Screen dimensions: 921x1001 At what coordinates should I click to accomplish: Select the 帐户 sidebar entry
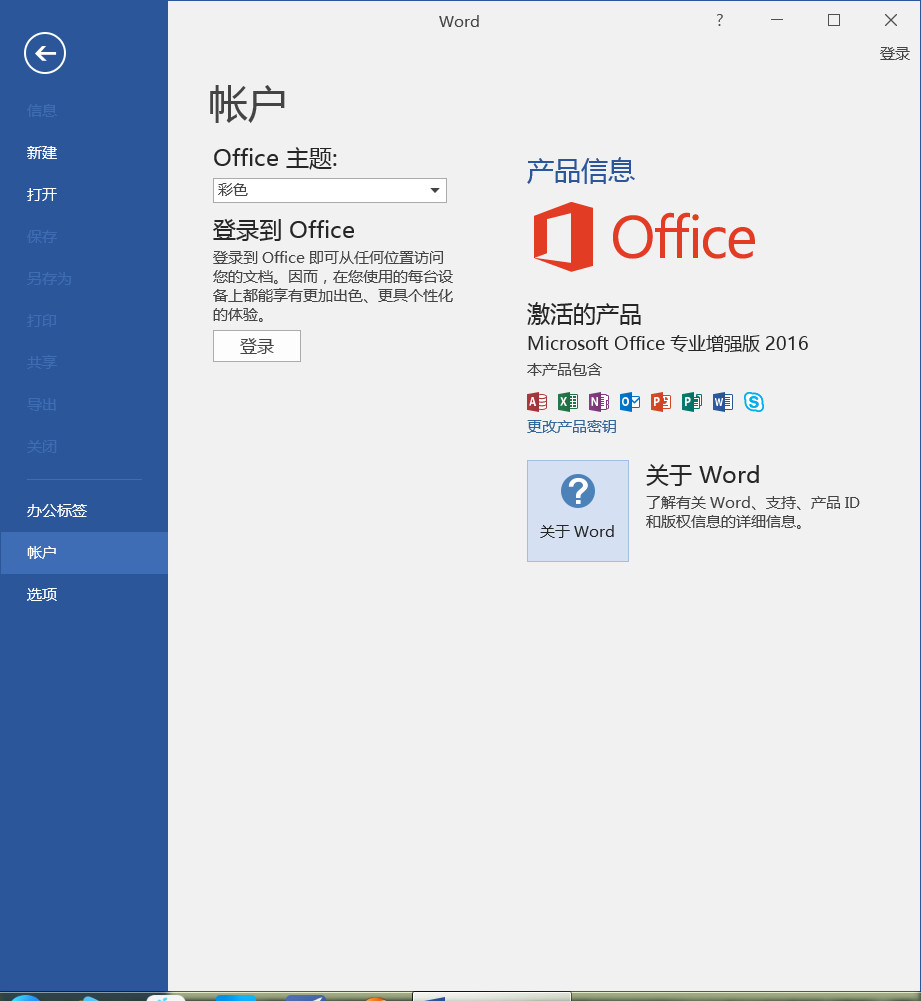(42, 553)
